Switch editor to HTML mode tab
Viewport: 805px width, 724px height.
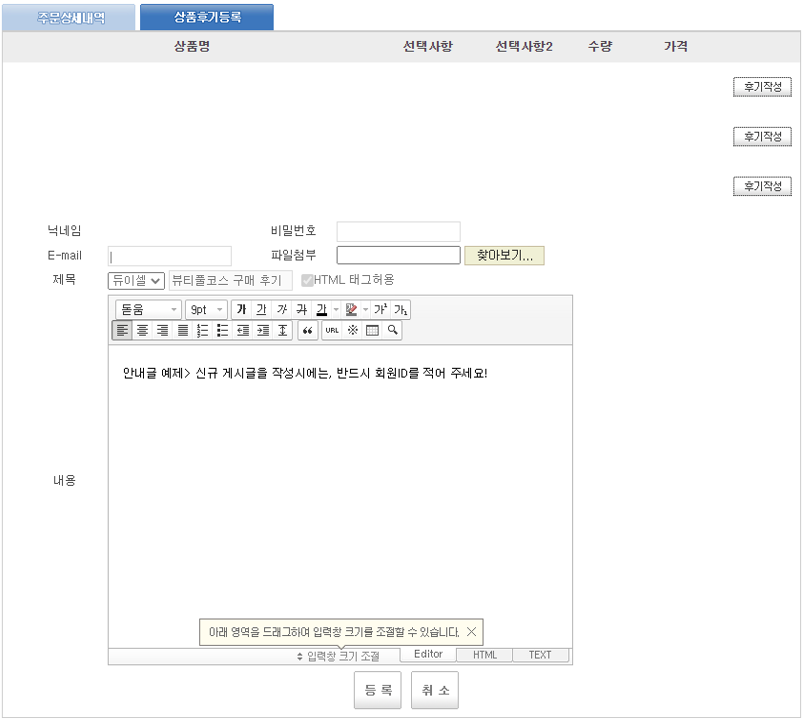coord(485,655)
